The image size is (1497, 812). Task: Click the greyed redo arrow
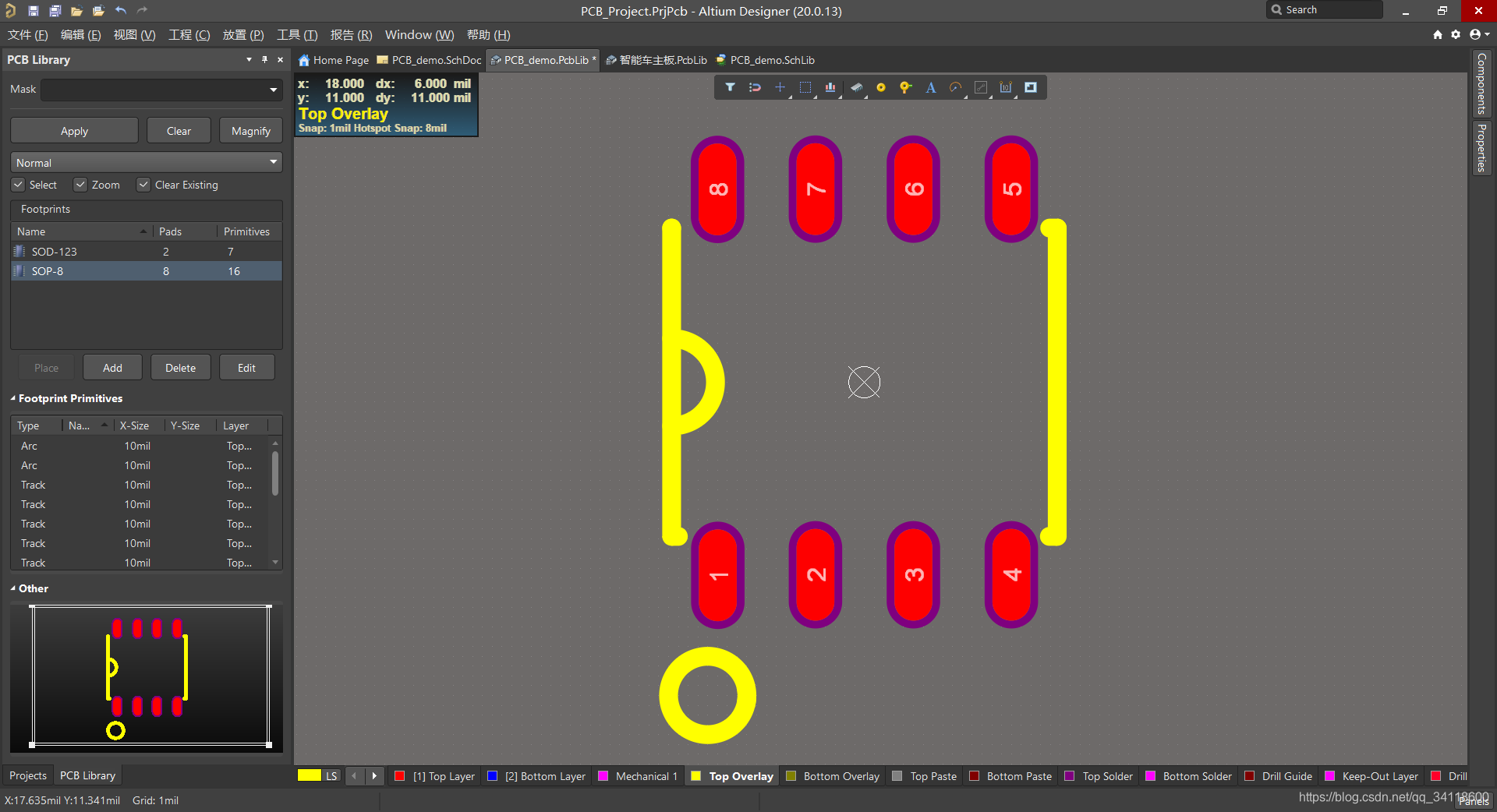(142, 11)
